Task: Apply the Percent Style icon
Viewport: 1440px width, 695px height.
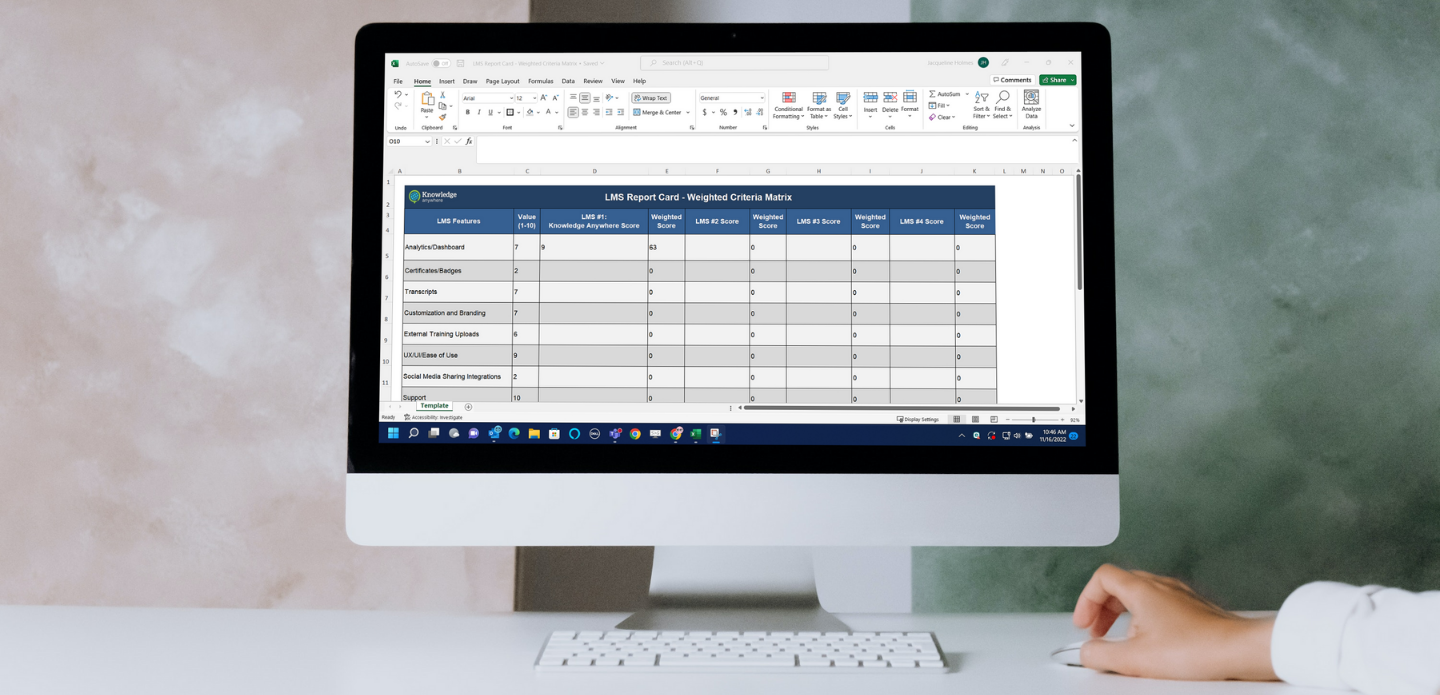Action: point(723,111)
